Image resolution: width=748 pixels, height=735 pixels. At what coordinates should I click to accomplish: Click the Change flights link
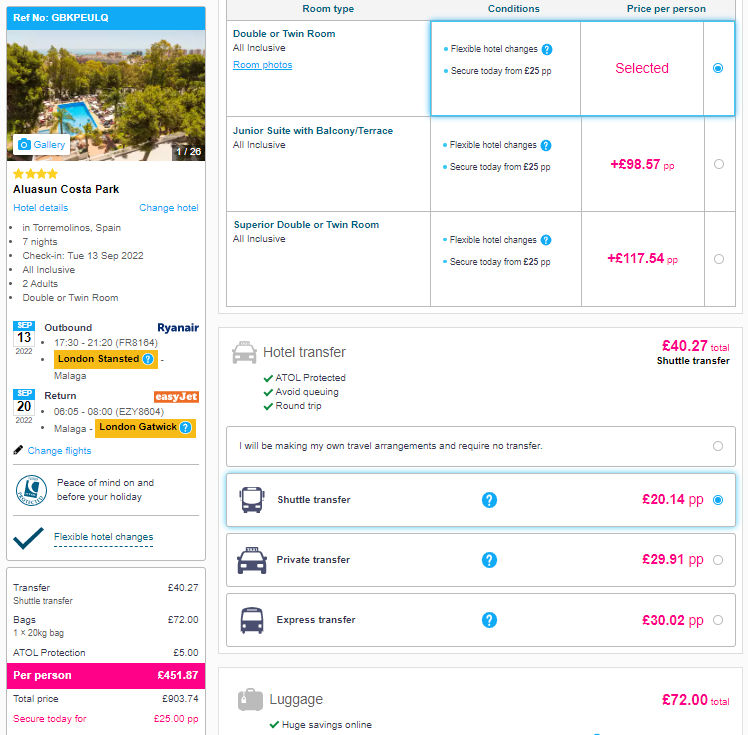click(59, 451)
